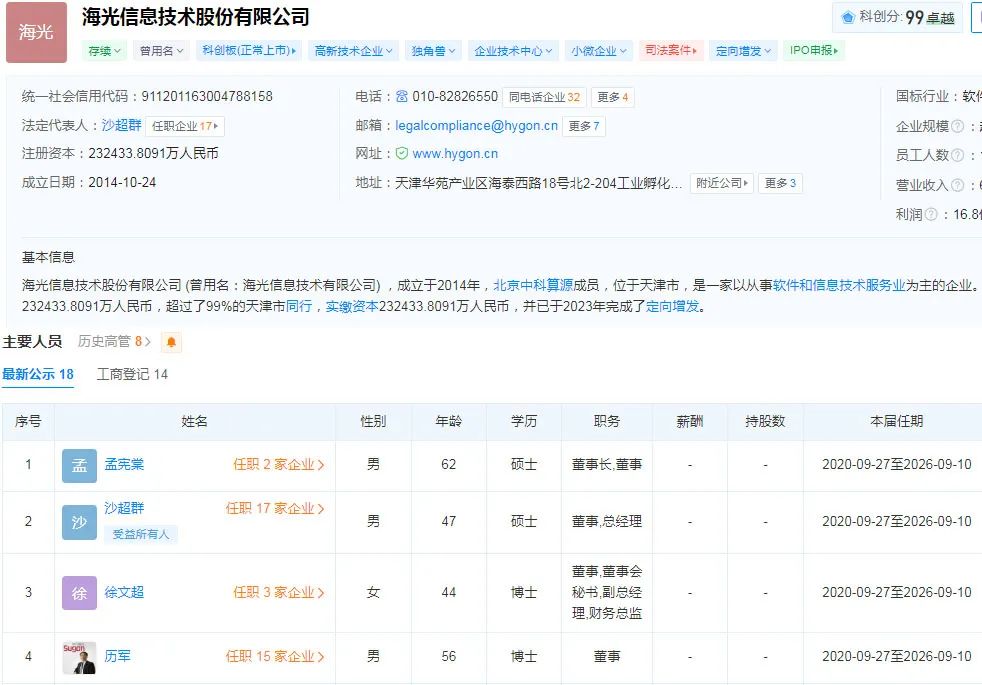Click the 海光 company logo tile
982x685 pixels.
click(x=36, y=33)
